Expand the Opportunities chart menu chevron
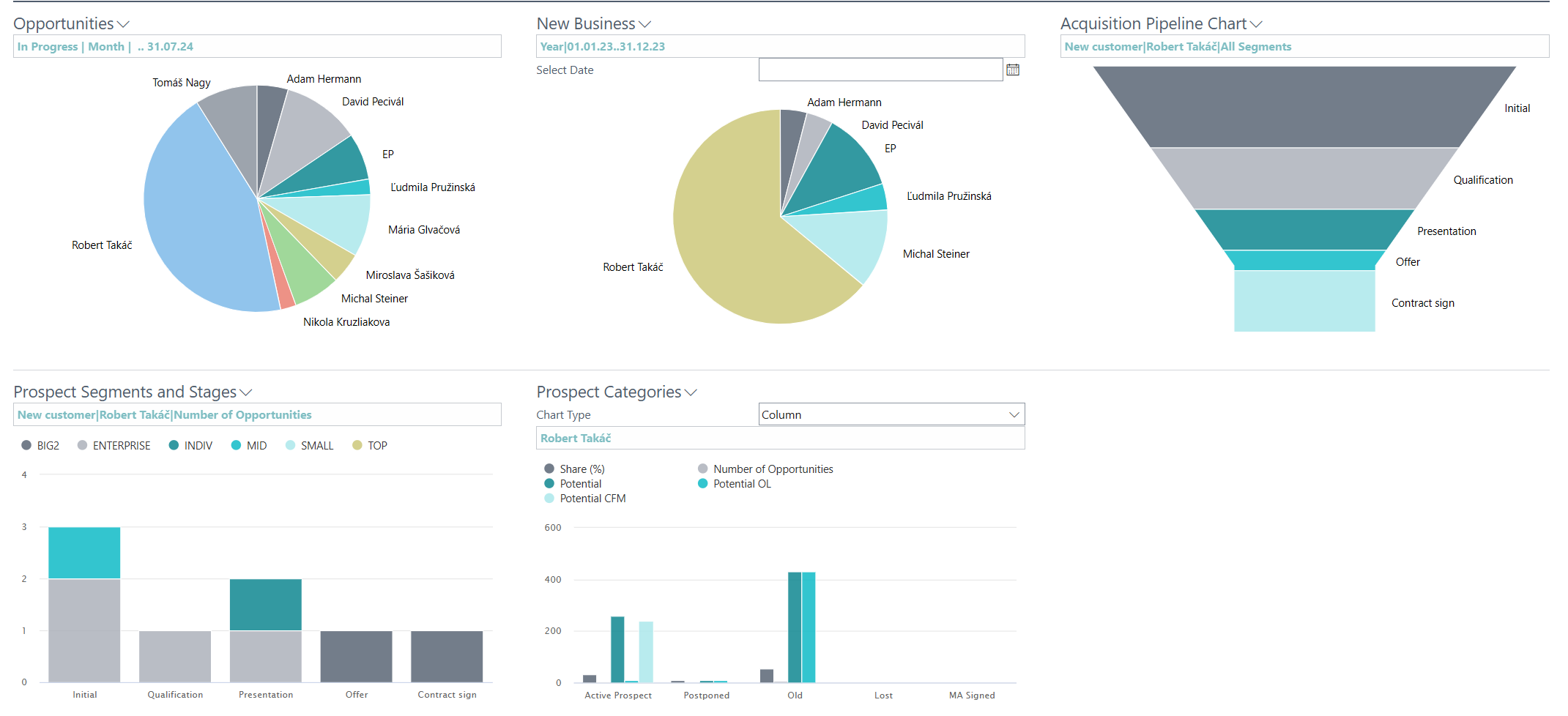The height and width of the screenshot is (716, 1568). [x=123, y=25]
